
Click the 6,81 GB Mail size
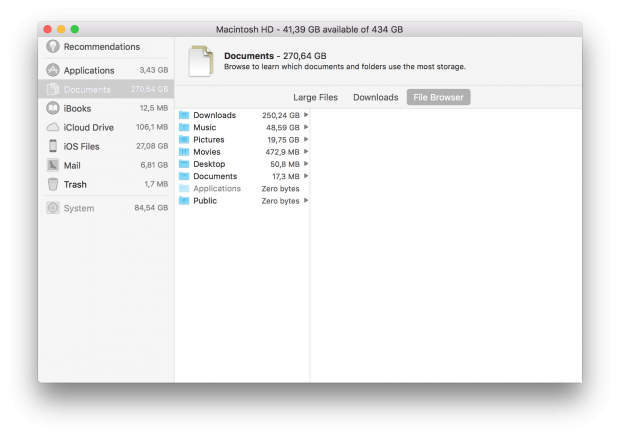[x=154, y=165]
